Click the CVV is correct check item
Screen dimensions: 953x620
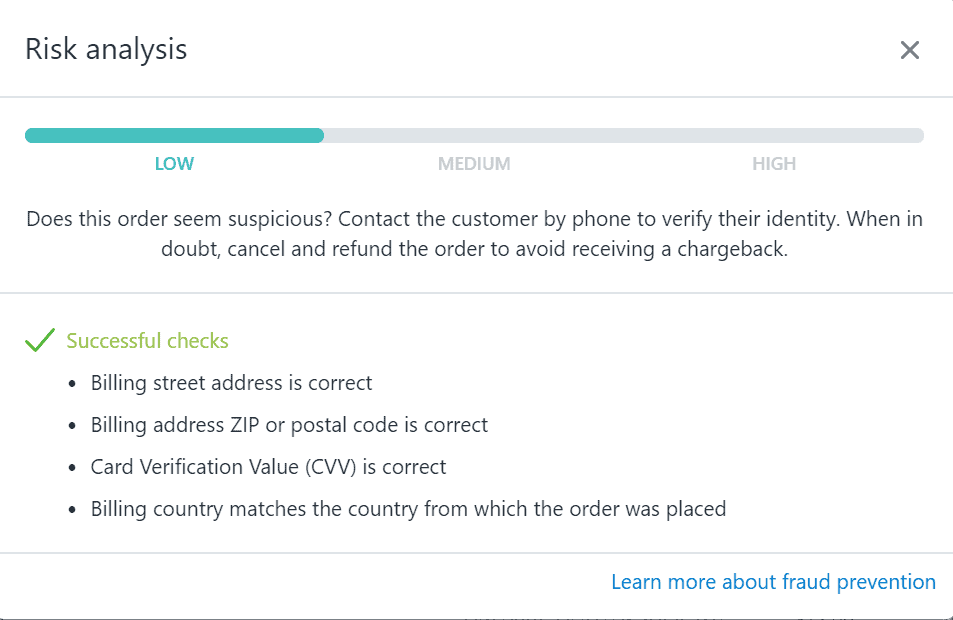click(268, 466)
